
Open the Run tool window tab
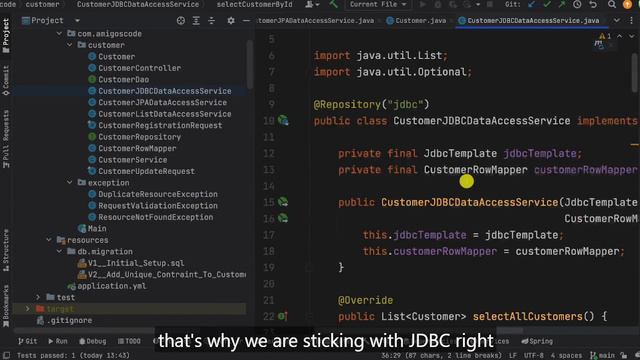(58, 341)
